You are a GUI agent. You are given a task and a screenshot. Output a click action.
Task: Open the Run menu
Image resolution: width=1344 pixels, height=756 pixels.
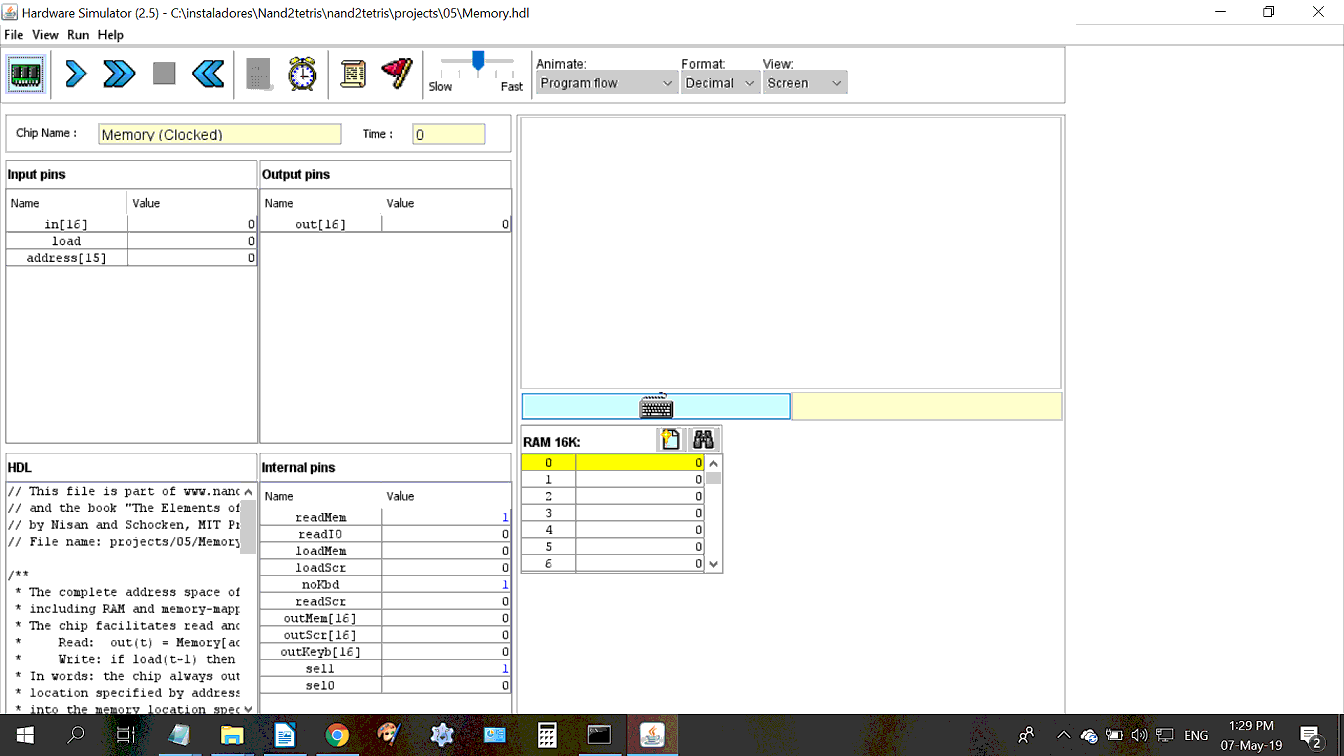pos(78,35)
